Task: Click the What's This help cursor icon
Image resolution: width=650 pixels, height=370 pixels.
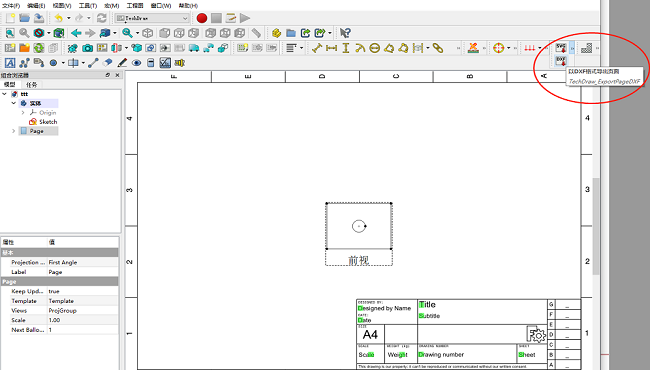Action: [x=345, y=33]
